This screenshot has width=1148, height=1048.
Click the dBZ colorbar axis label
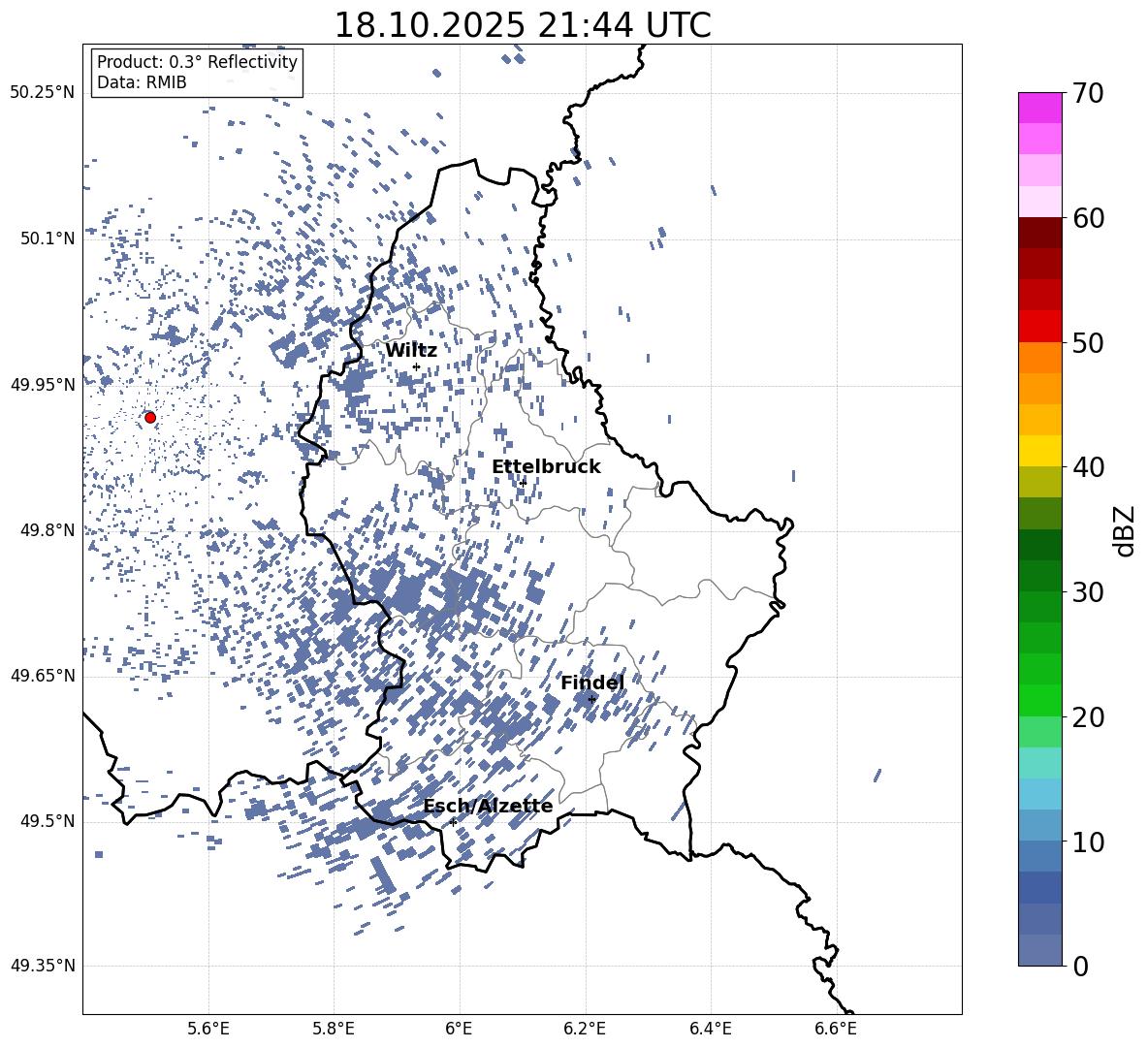tap(1125, 530)
